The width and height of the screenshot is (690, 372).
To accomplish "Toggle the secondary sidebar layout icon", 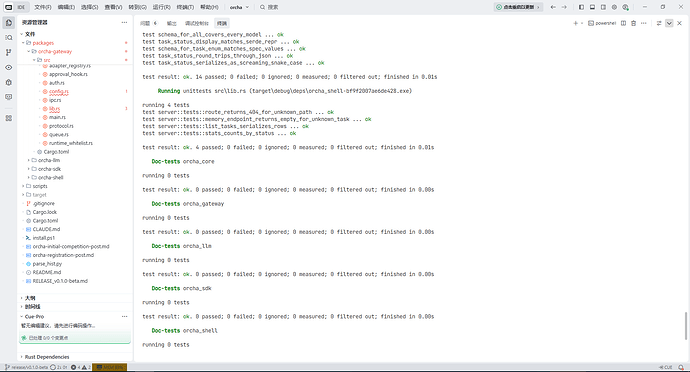I will (603, 7).
